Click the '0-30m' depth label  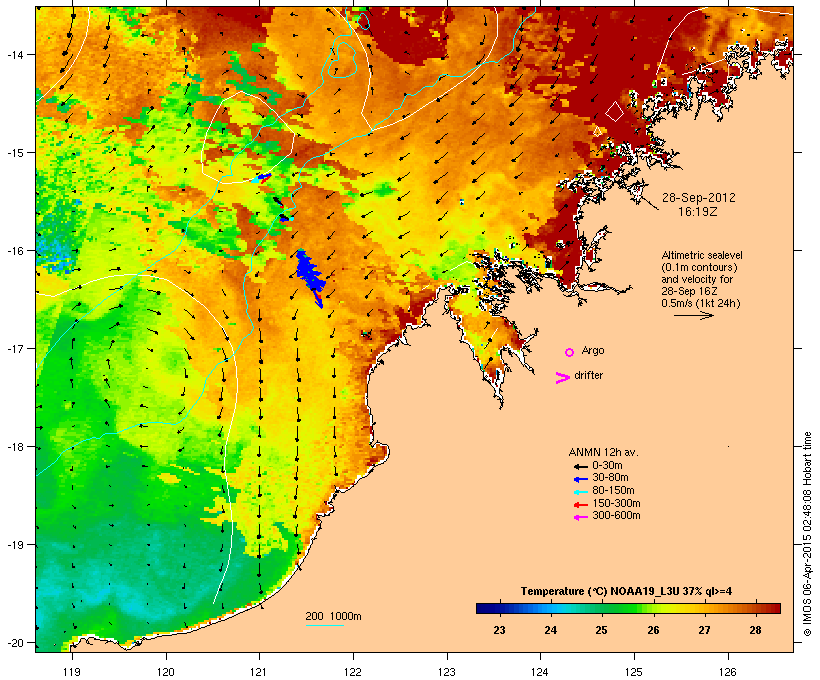(x=607, y=466)
